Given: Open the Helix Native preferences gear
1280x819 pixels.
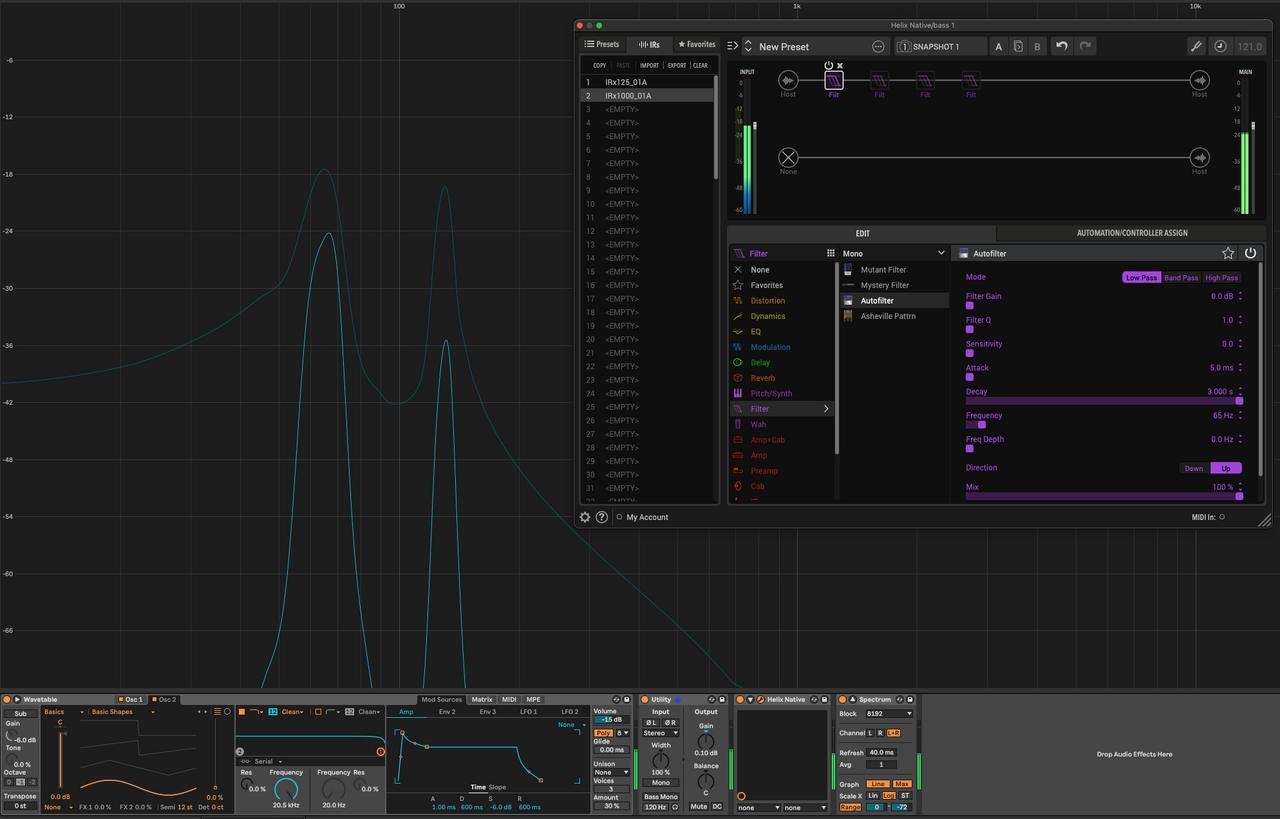Looking at the screenshot, I should click(x=585, y=517).
